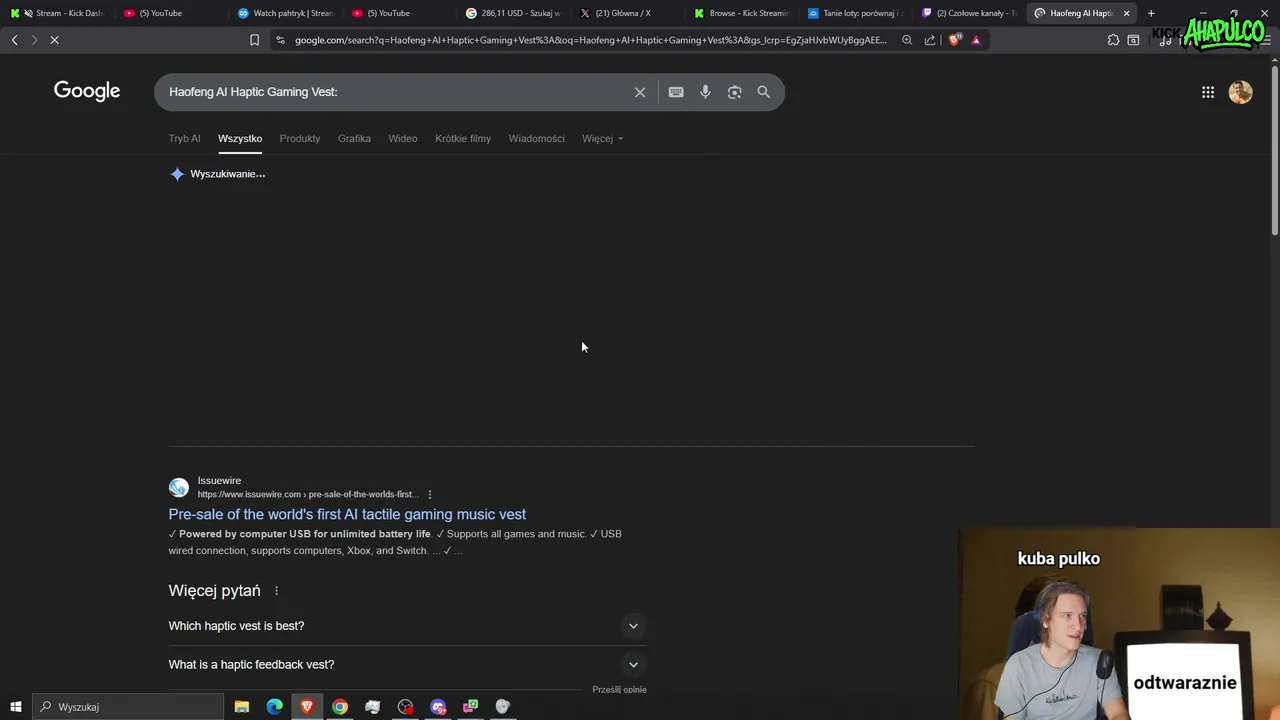Screen dimensions: 1280x720
Task: Switch to Watch pahtryk browser tab
Action: pyautogui.click(x=284, y=13)
